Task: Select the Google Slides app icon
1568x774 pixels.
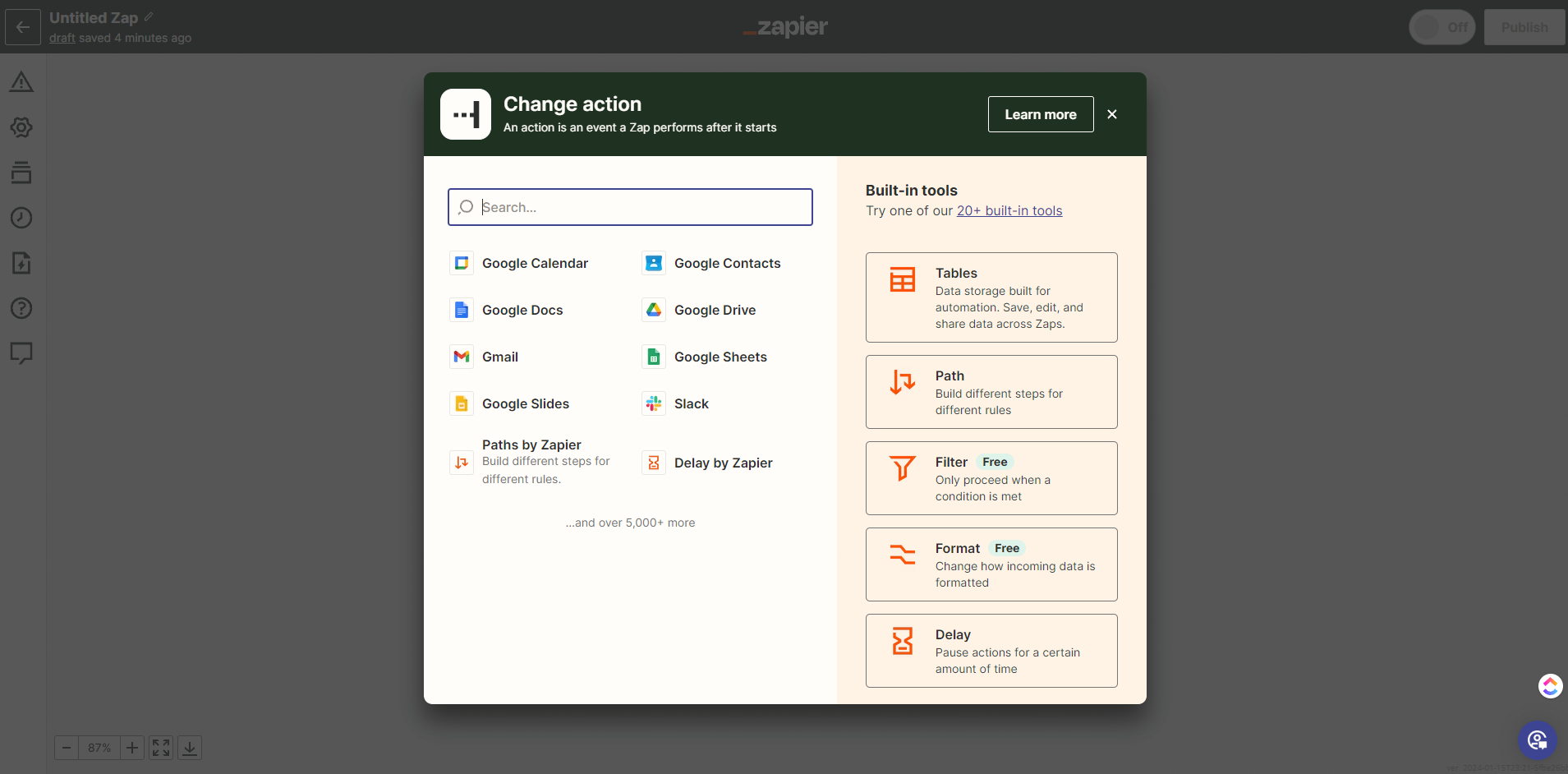Action: pyautogui.click(x=462, y=403)
